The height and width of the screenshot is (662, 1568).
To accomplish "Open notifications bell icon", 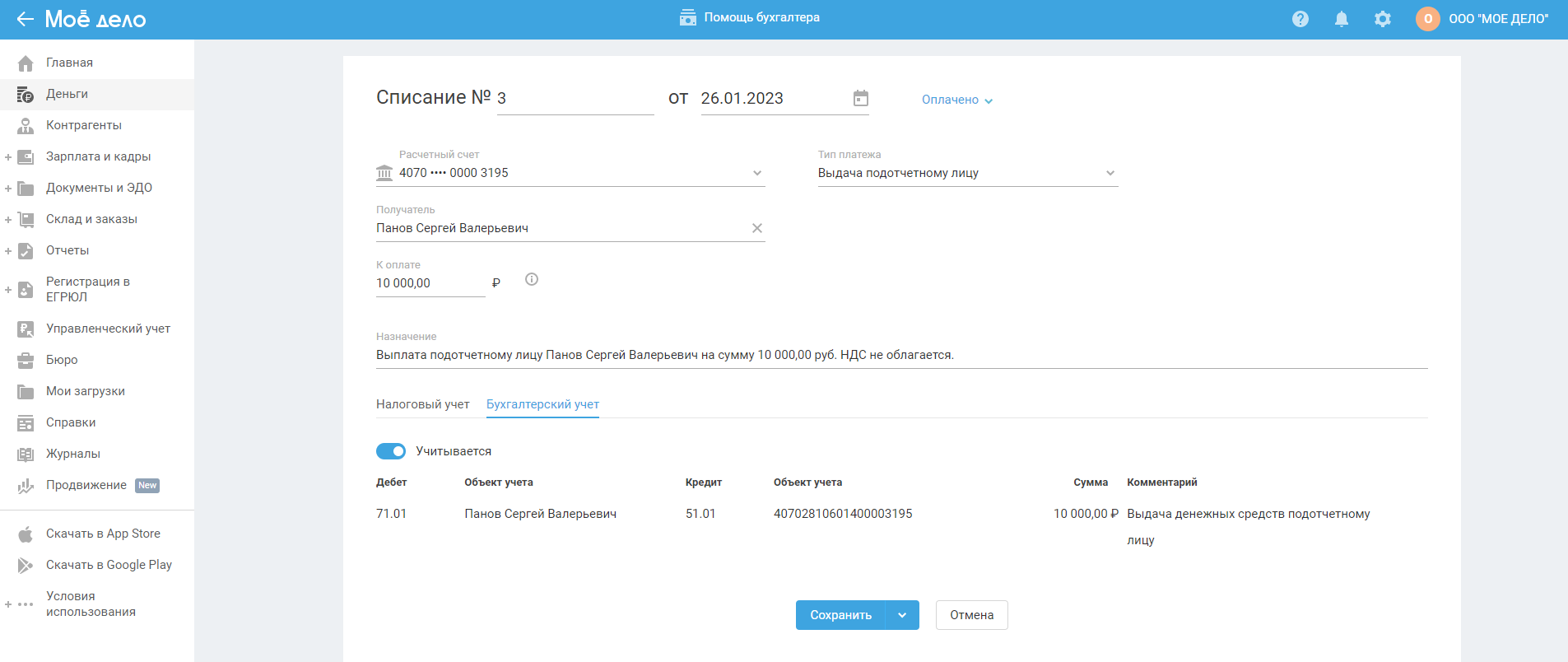I will (x=1341, y=19).
